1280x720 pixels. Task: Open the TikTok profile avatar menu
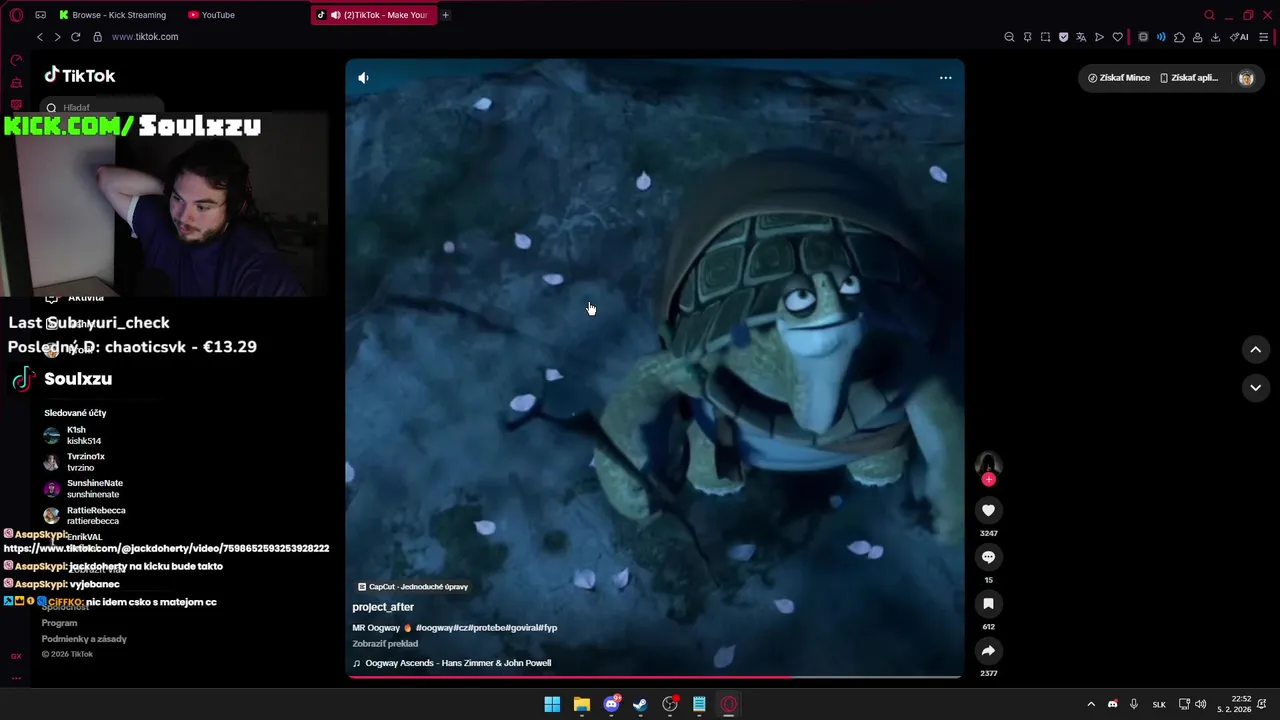coord(1246,78)
